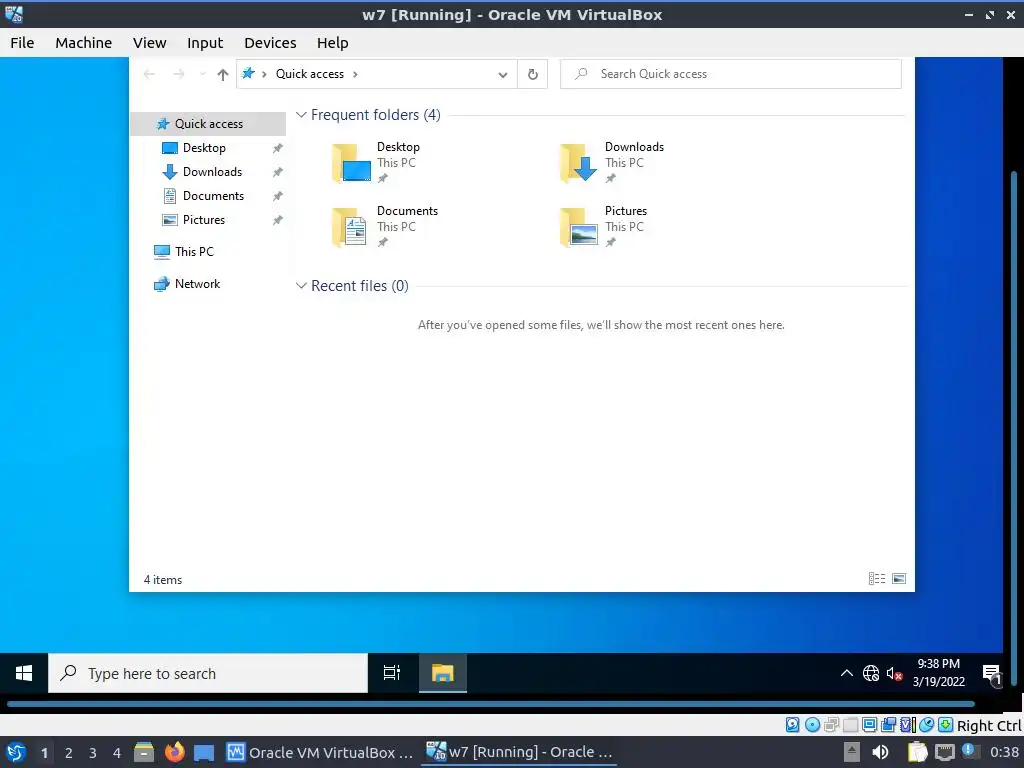Select Documents in the navigation pane
The height and width of the screenshot is (768, 1024).
(213, 196)
